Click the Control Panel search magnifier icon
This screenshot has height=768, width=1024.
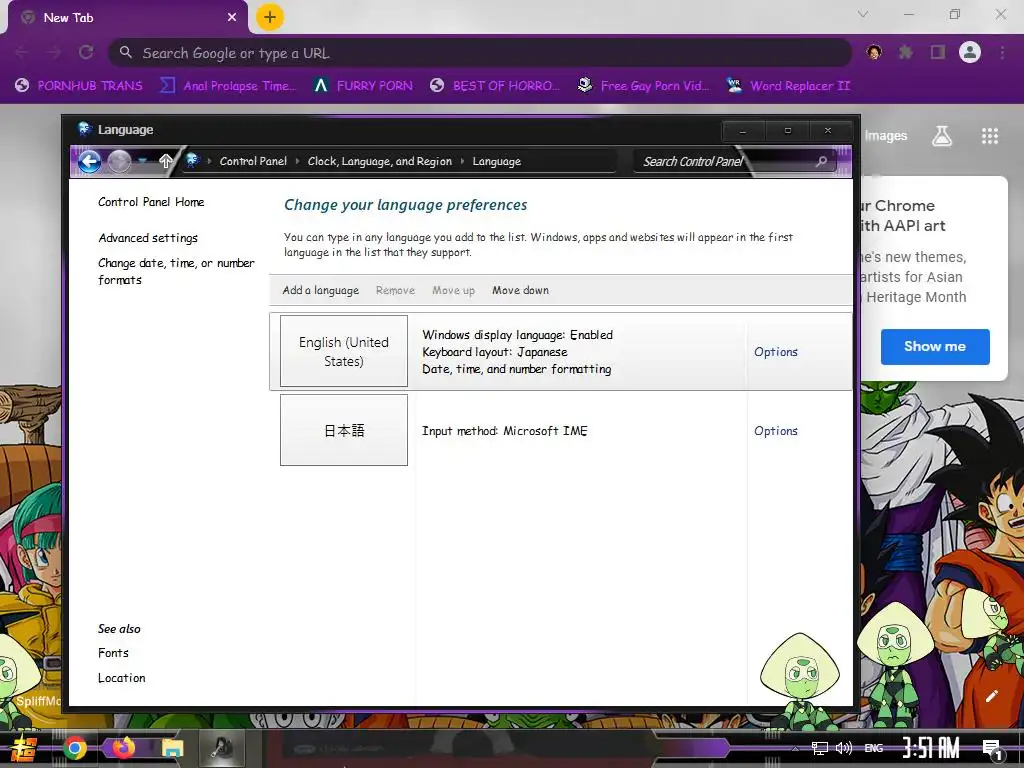(x=822, y=161)
